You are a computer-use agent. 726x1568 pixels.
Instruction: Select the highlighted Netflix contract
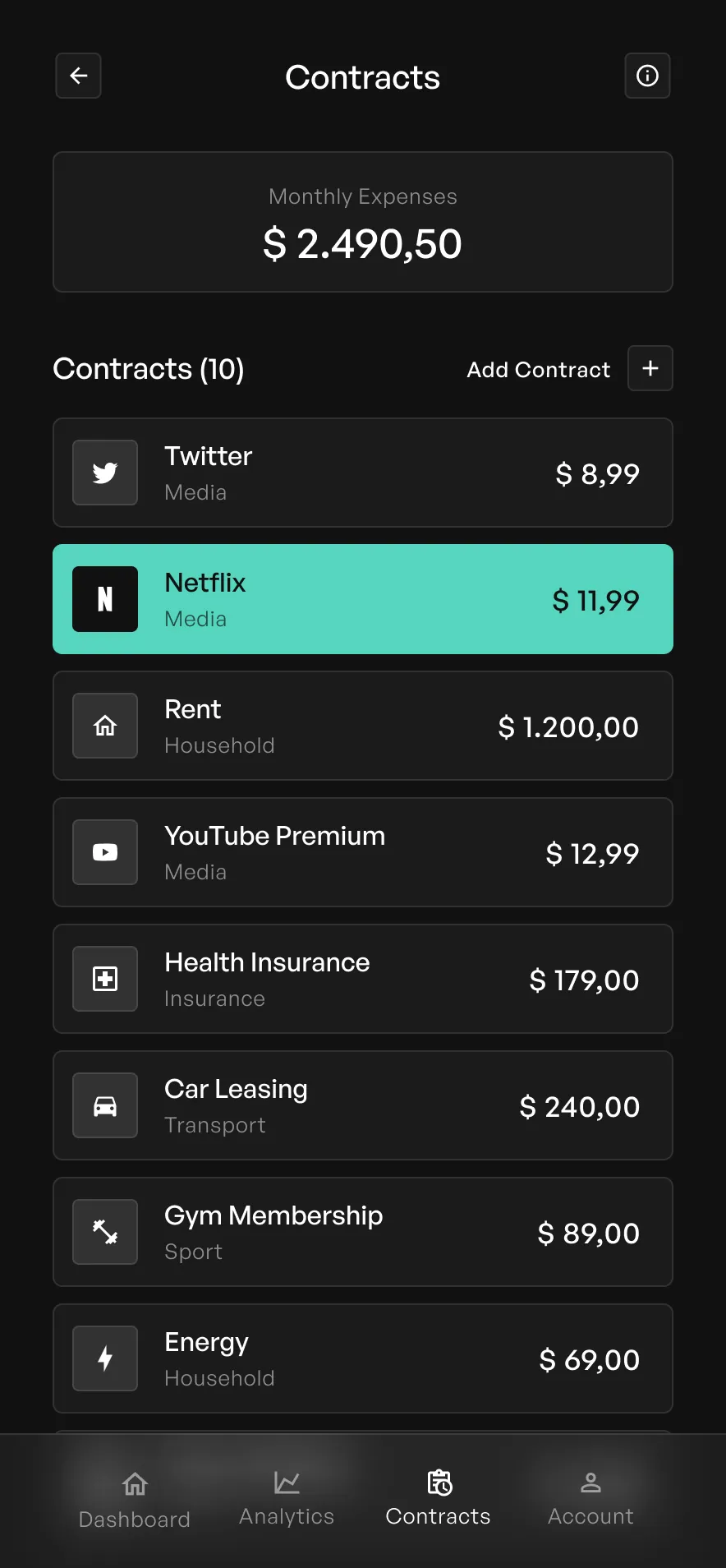point(363,599)
